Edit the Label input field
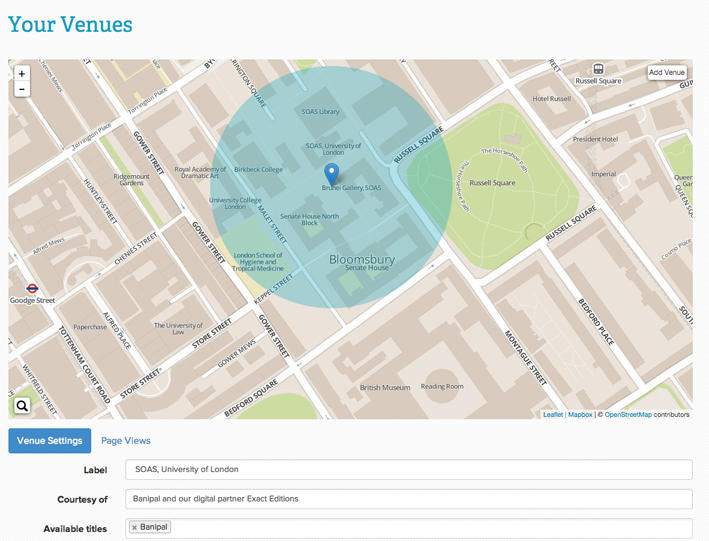This screenshot has width=709, height=541. 409,470
